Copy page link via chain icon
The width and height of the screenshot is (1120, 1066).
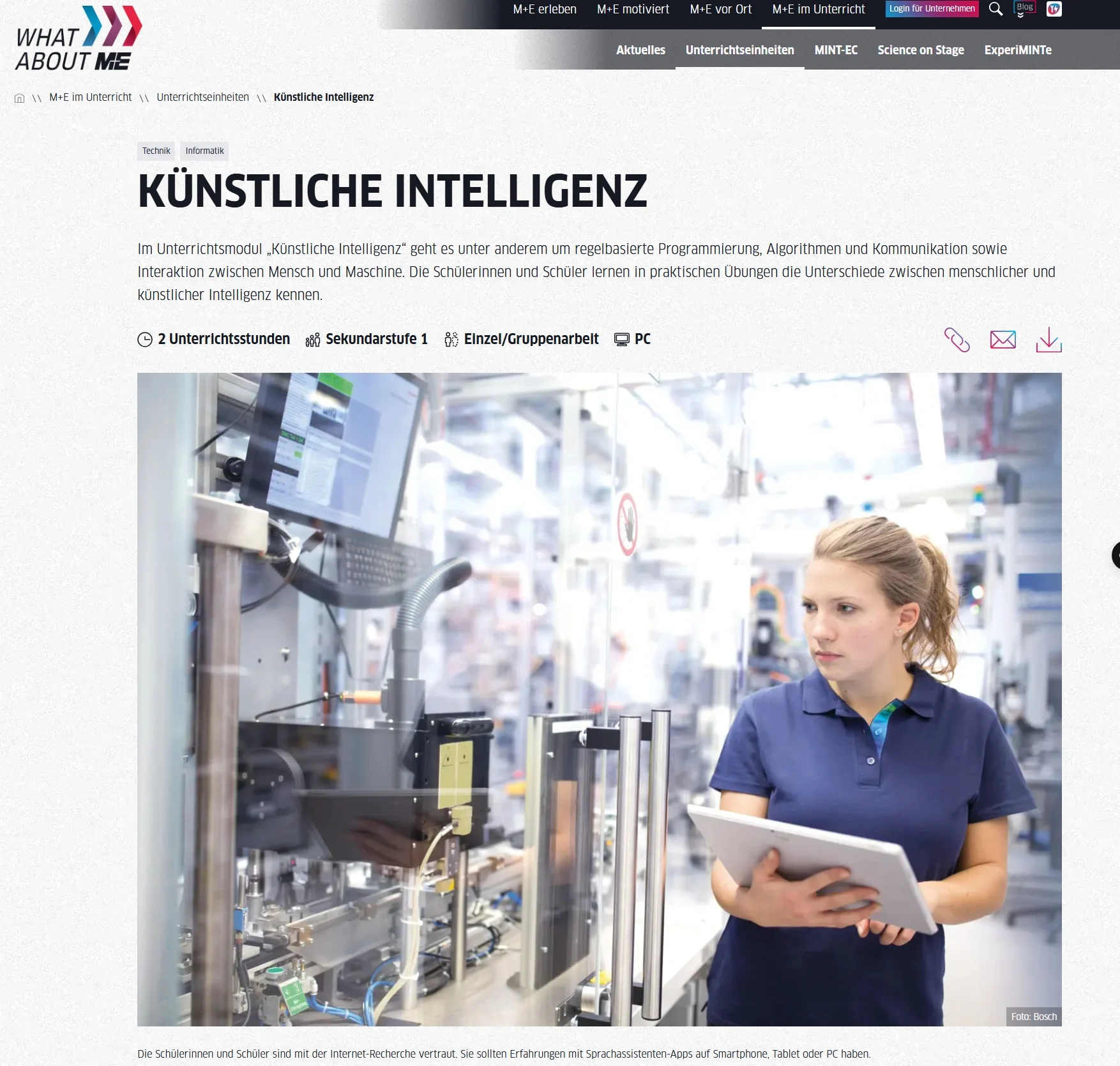[x=957, y=340]
